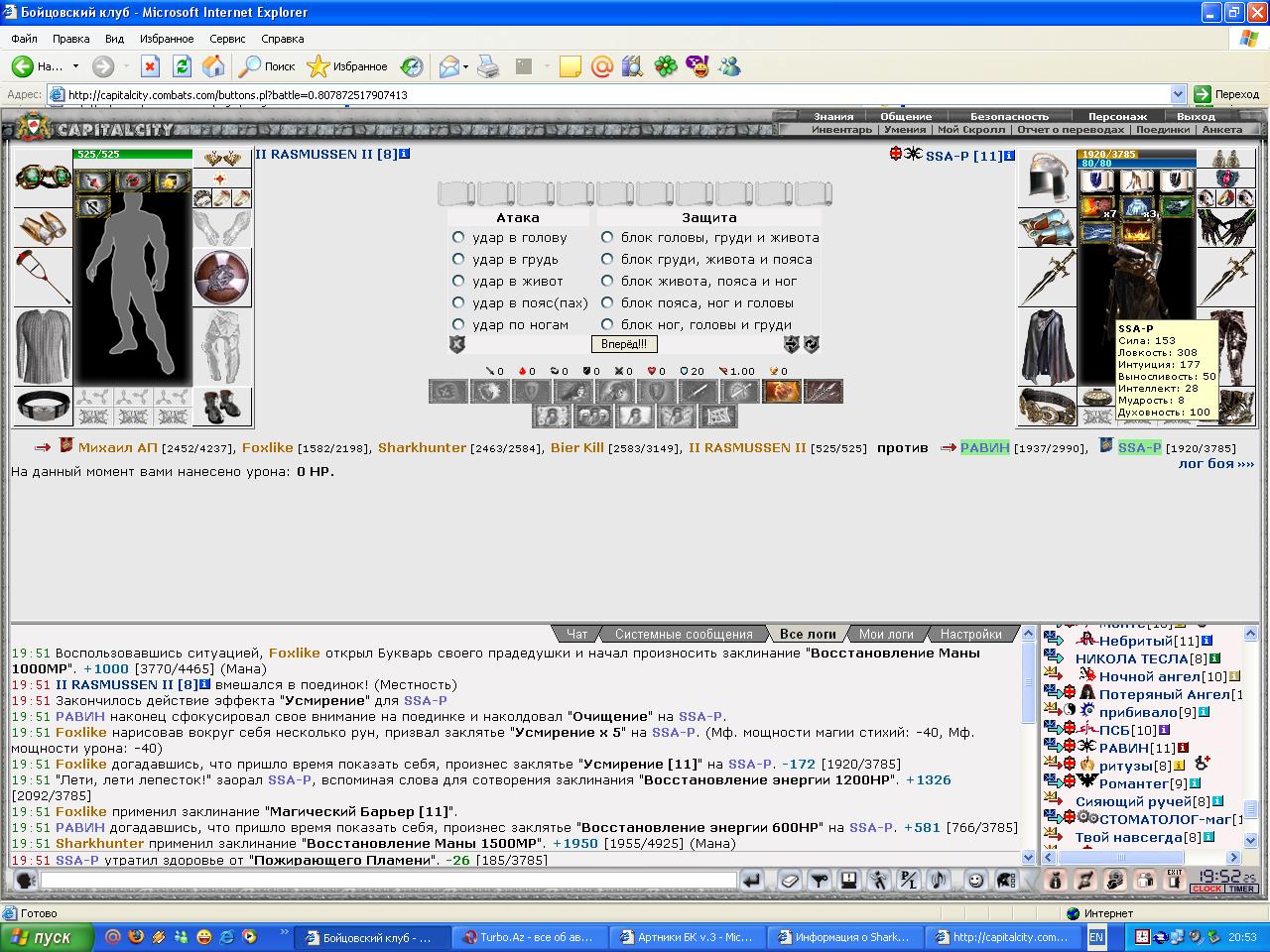Switch to the Чат tab
This screenshot has width=1270, height=952.
point(576,634)
